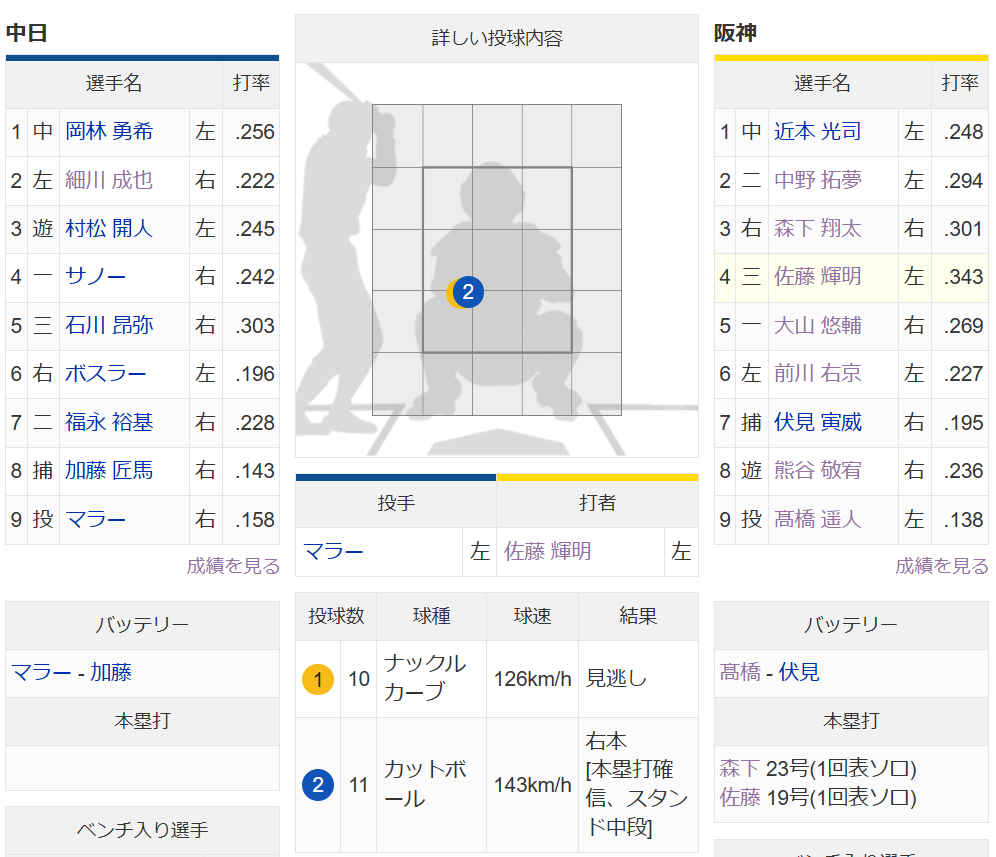Click the 中日 team heading
Image resolution: width=996 pixels, height=857 pixels.
pos(27,32)
